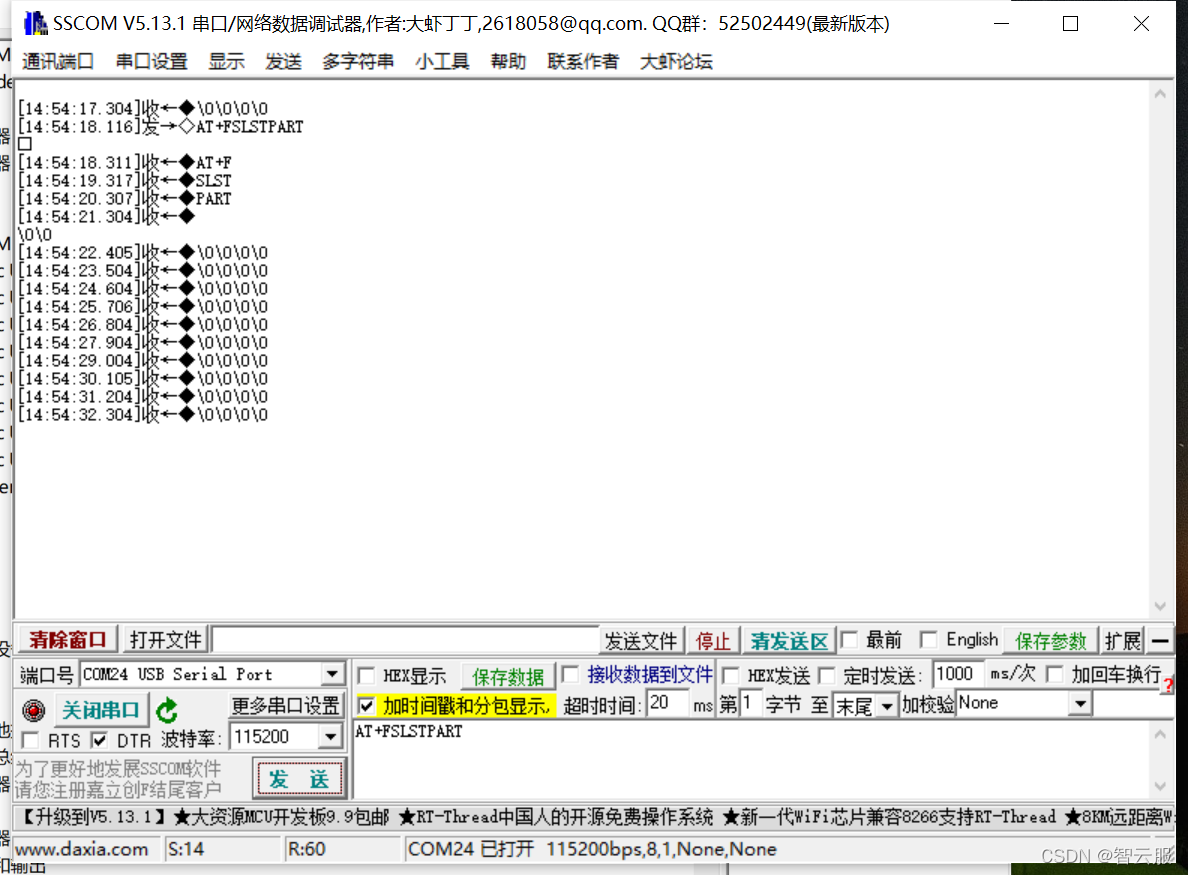
Task: Click the 保存参数 button
Action: (1051, 641)
